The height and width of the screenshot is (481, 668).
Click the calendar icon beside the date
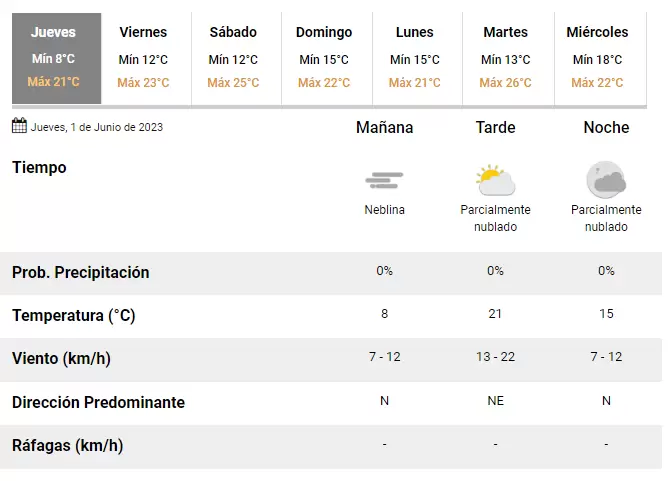point(19,126)
